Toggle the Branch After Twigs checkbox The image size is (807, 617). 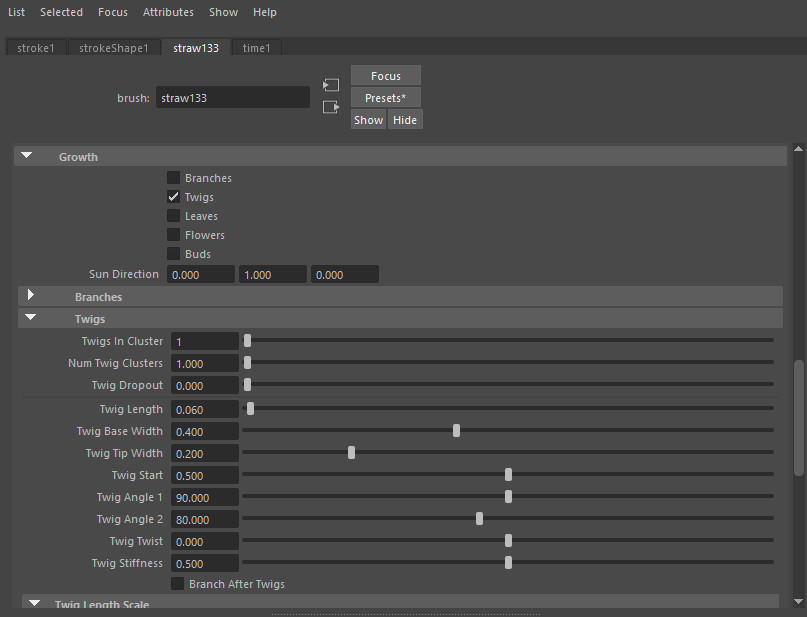[x=178, y=584]
